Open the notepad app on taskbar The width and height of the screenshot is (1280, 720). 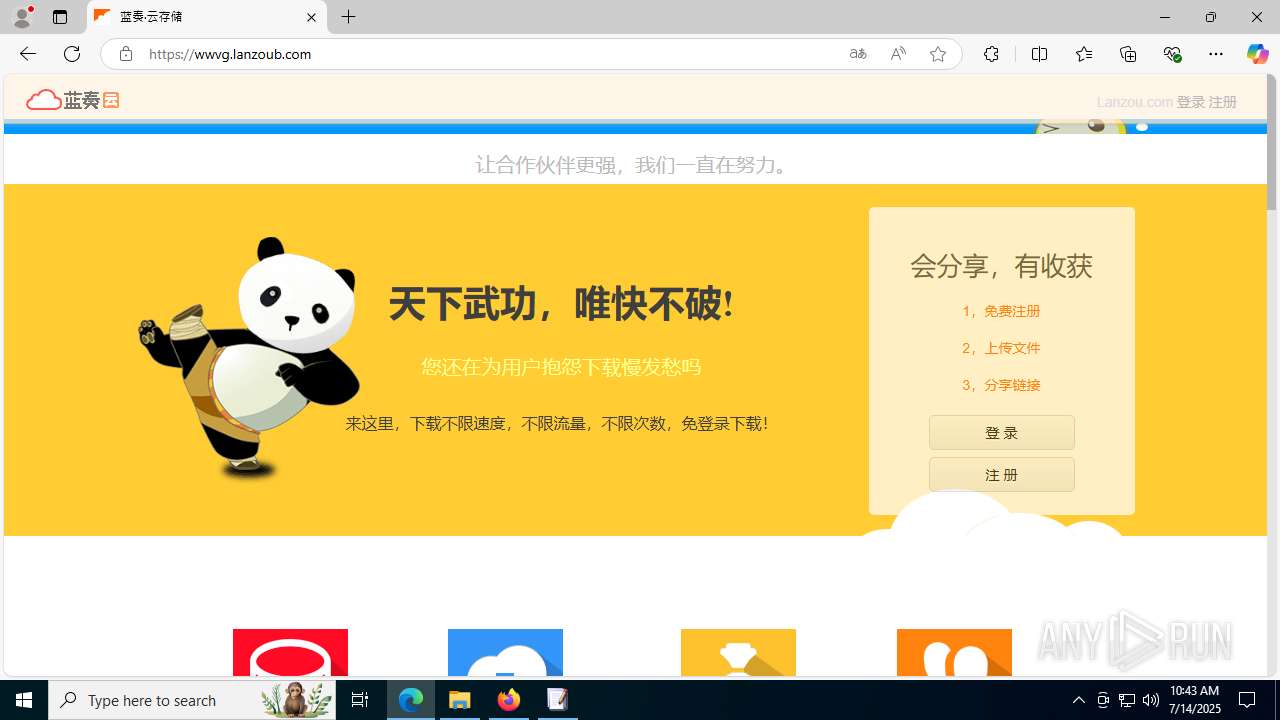[x=557, y=700]
